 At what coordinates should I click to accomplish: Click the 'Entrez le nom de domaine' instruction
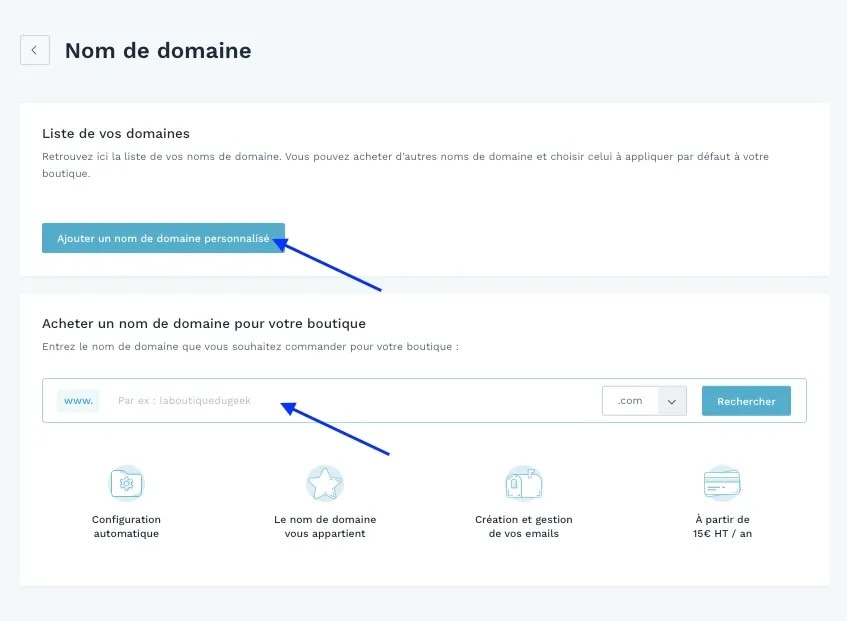[250, 346]
